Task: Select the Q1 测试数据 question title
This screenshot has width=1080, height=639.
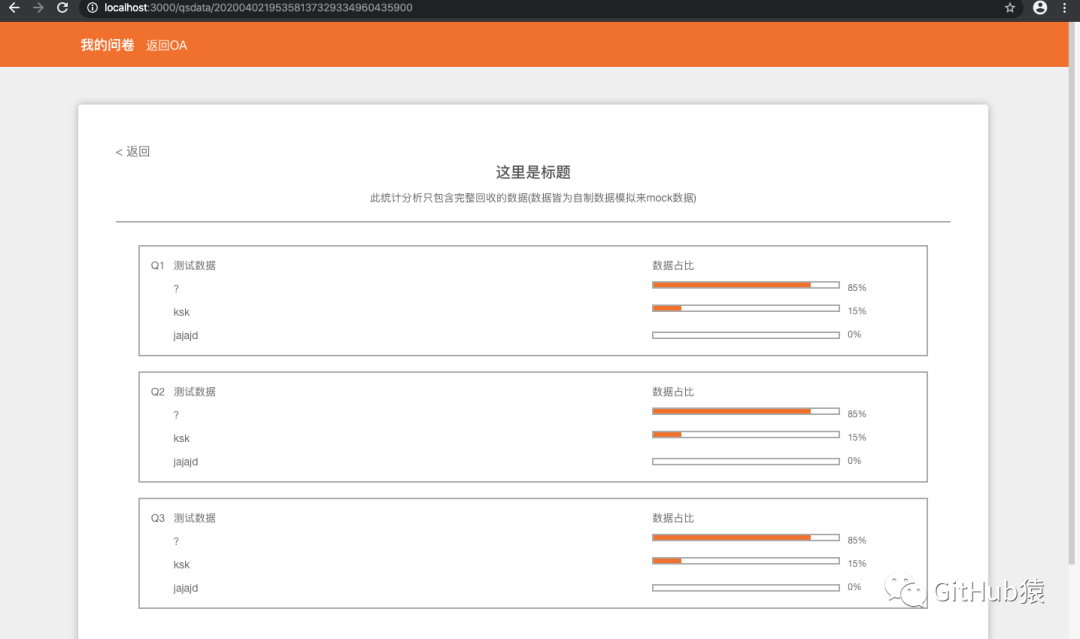Action: (194, 265)
